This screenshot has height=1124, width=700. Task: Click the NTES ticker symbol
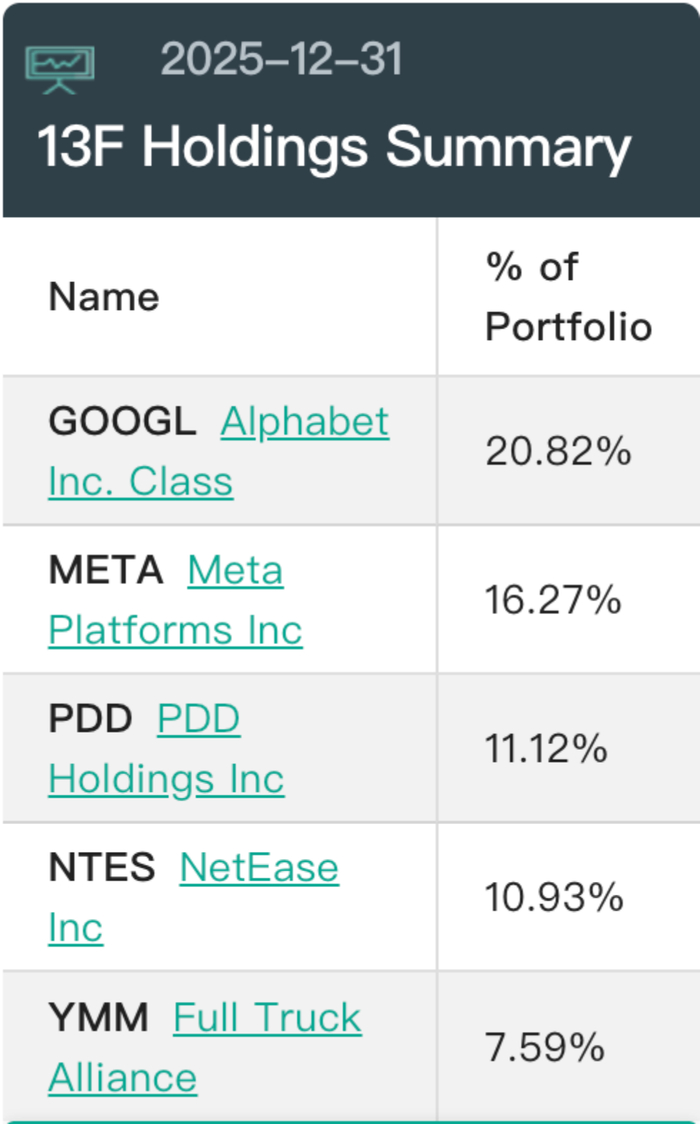pos(102,868)
